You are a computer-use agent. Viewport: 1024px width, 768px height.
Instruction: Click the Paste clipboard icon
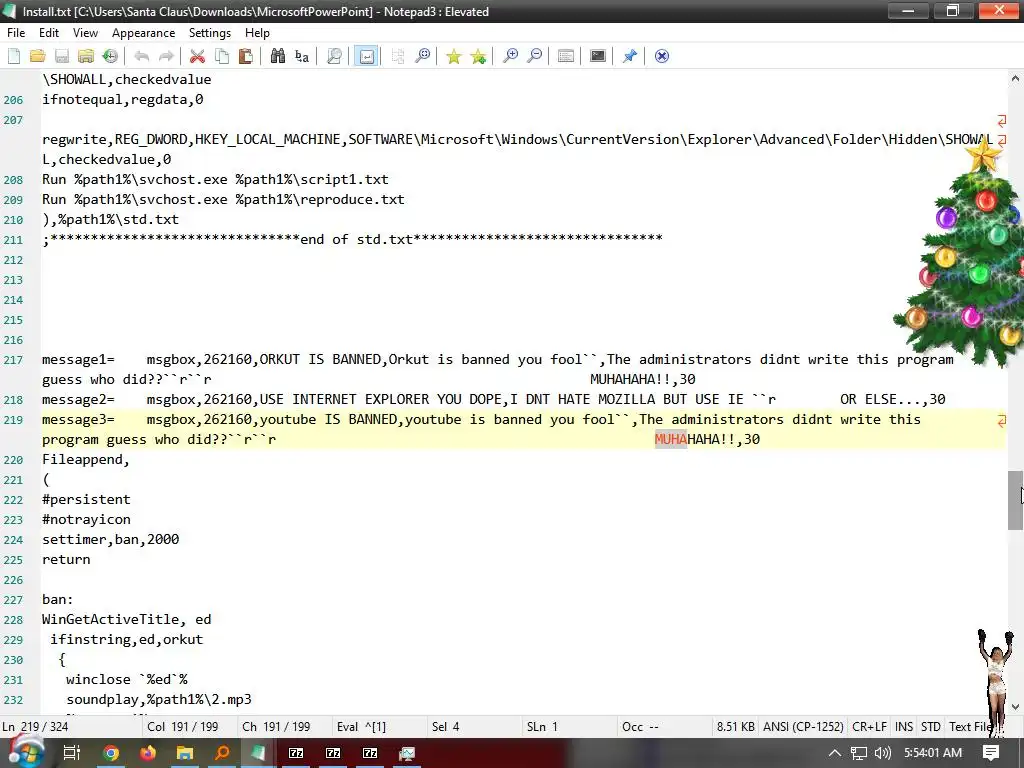(x=246, y=56)
